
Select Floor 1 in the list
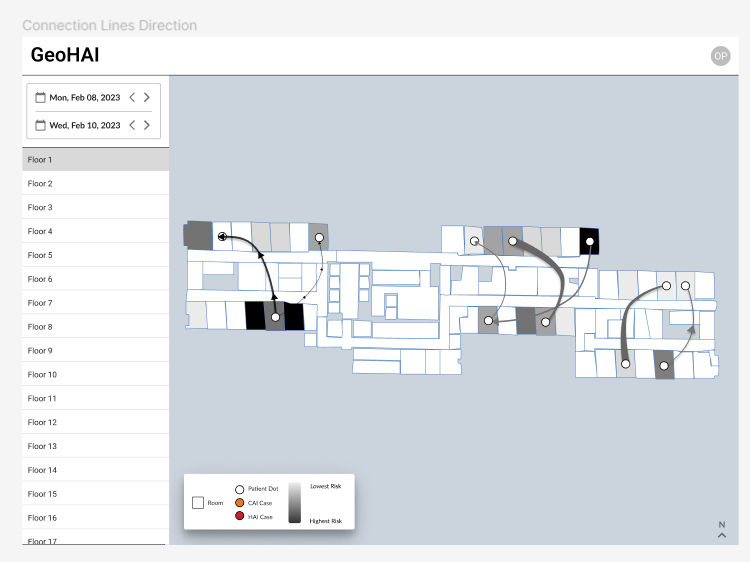tap(96, 160)
